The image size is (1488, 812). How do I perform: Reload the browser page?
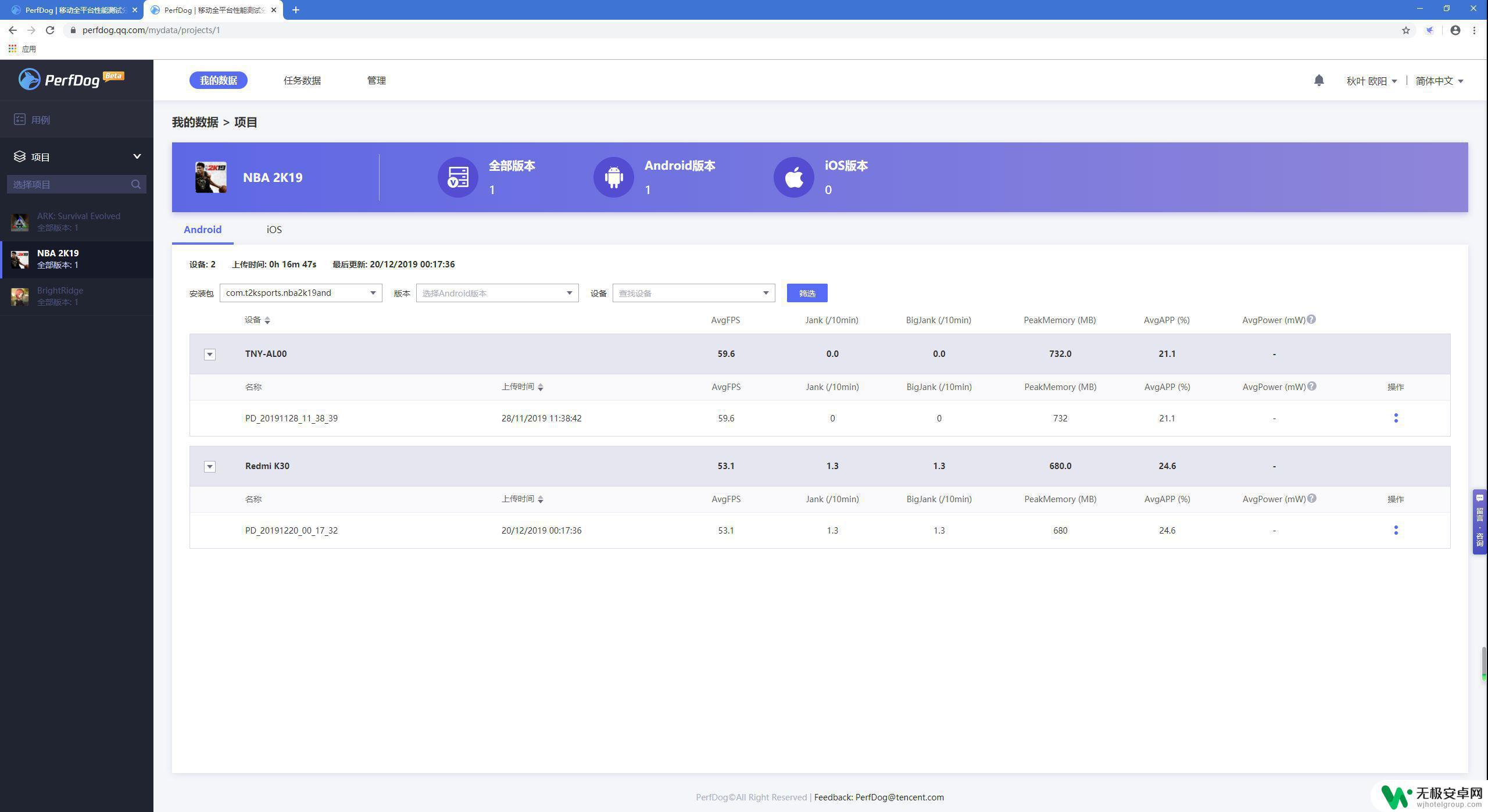point(50,30)
